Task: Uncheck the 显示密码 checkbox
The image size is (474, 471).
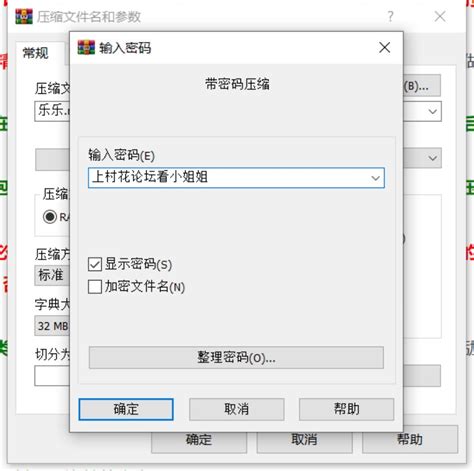Action: pyautogui.click(x=95, y=264)
